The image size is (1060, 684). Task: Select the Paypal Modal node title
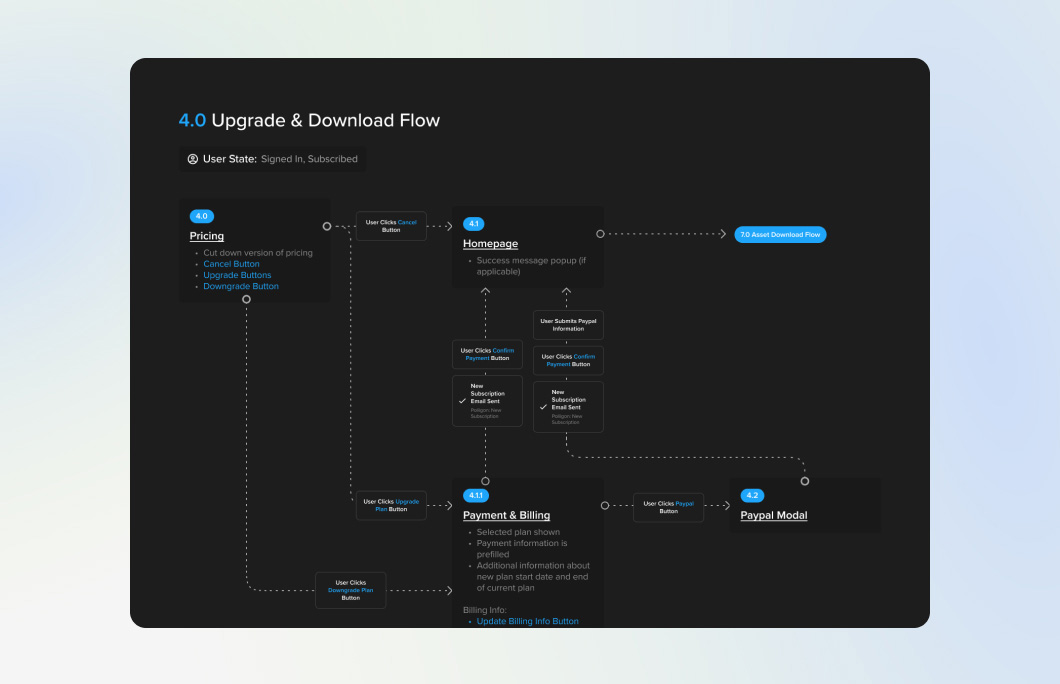(773, 515)
